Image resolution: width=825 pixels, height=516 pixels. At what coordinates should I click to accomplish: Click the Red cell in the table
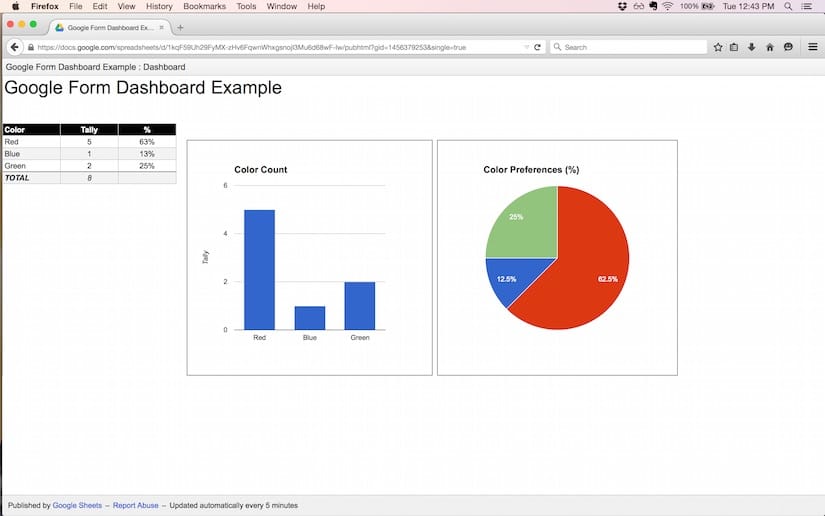coord(32,142)
